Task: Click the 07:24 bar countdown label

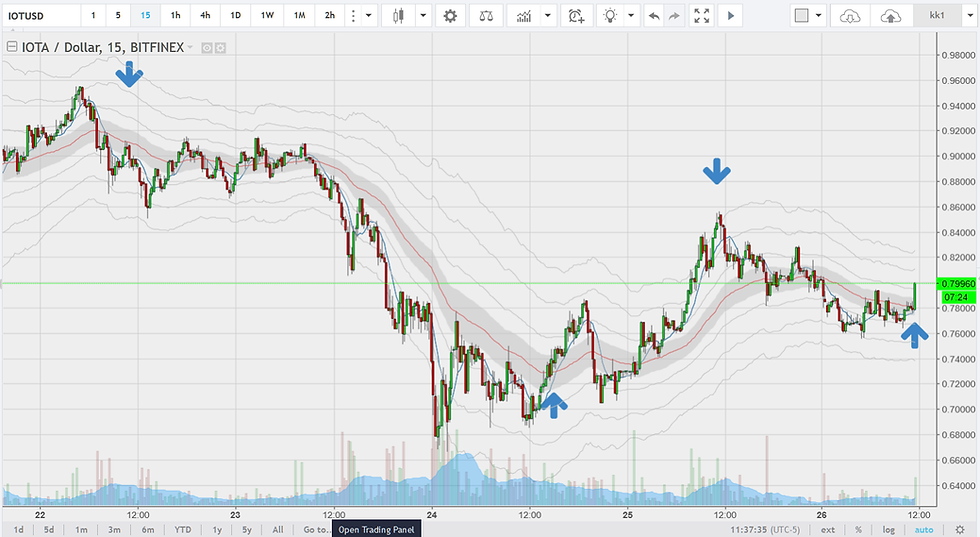Action: [956, 297]
